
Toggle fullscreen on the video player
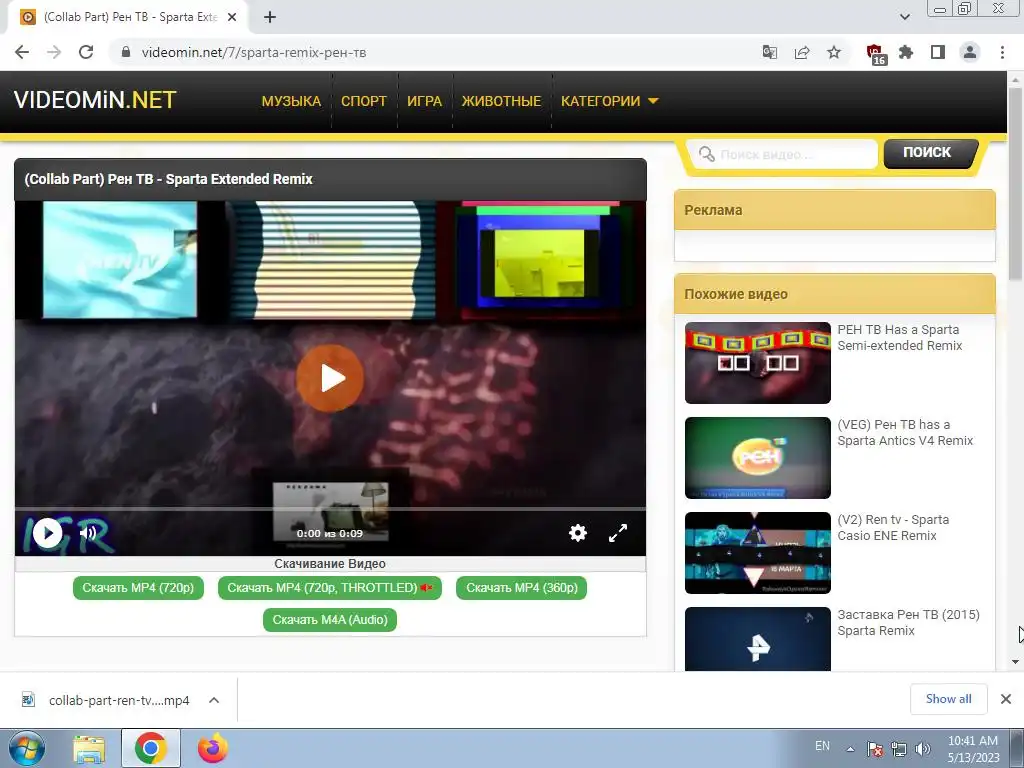[x=618, y=533]
